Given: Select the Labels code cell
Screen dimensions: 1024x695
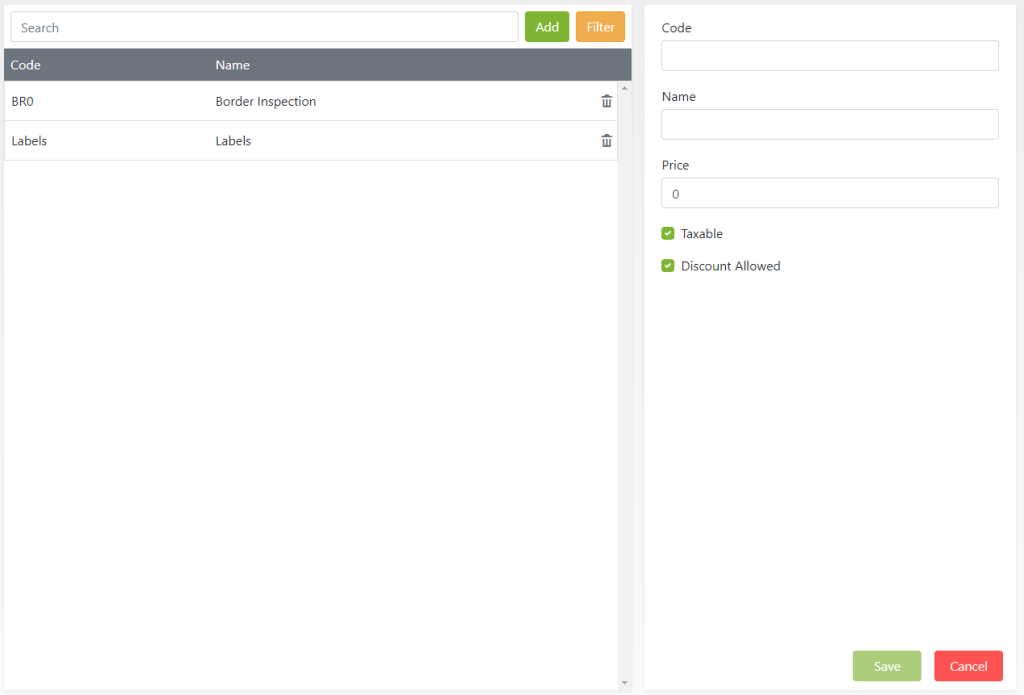Looking at the screenshot, I should [29, 141].
